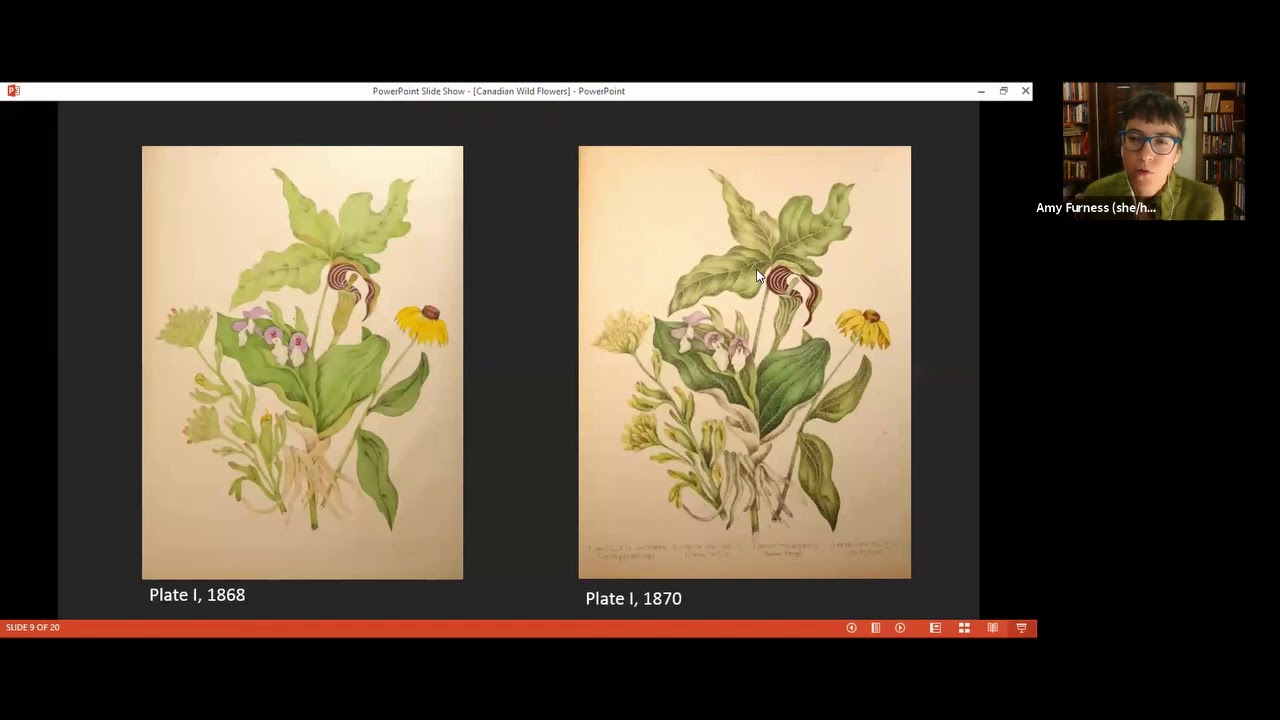The width and height of the screenshot is (1280, 720).
Task: Click the PowerPoint app icon in title bar
Action: 13,91
